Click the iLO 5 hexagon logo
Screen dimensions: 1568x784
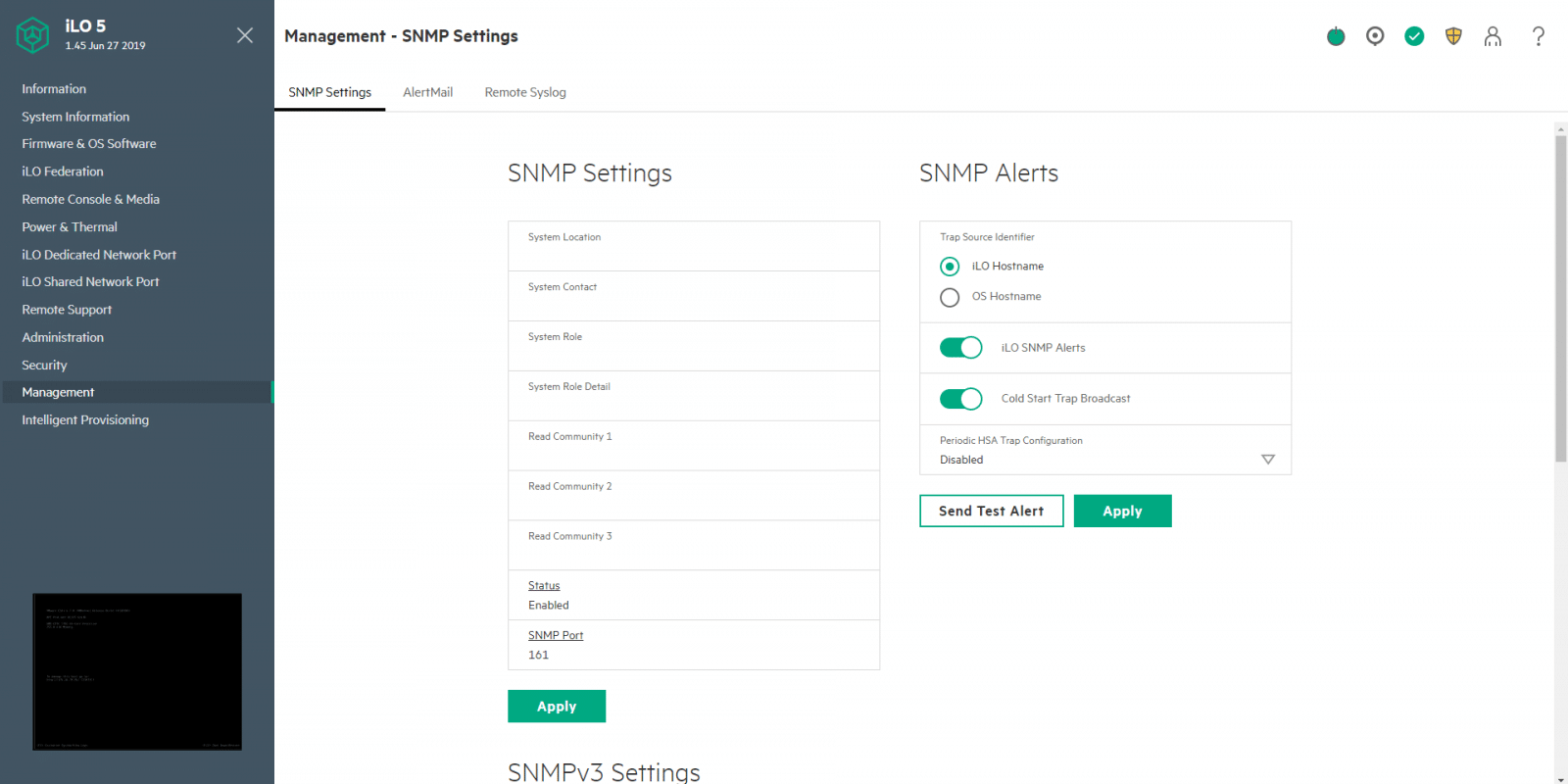click(x=32, y=35)
